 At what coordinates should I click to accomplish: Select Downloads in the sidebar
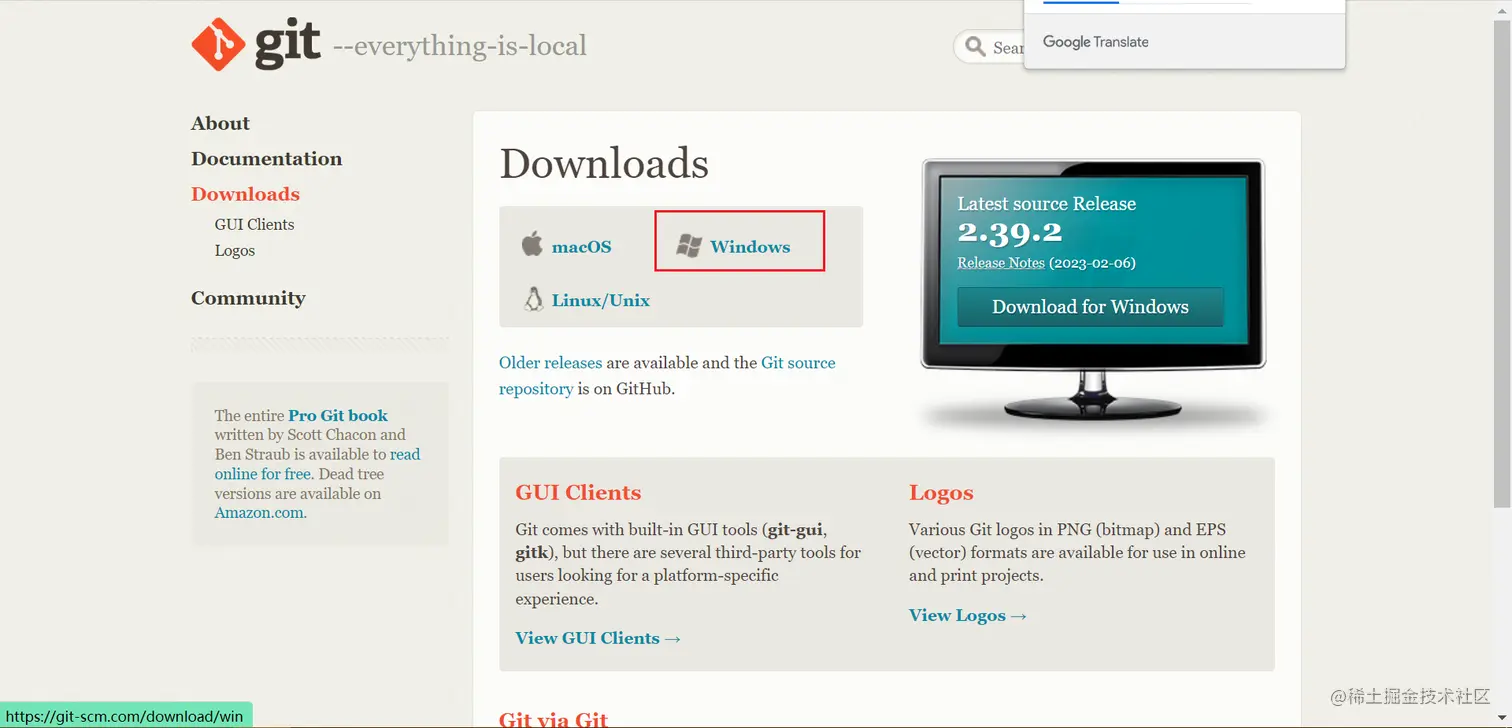[x=245, y=194]
